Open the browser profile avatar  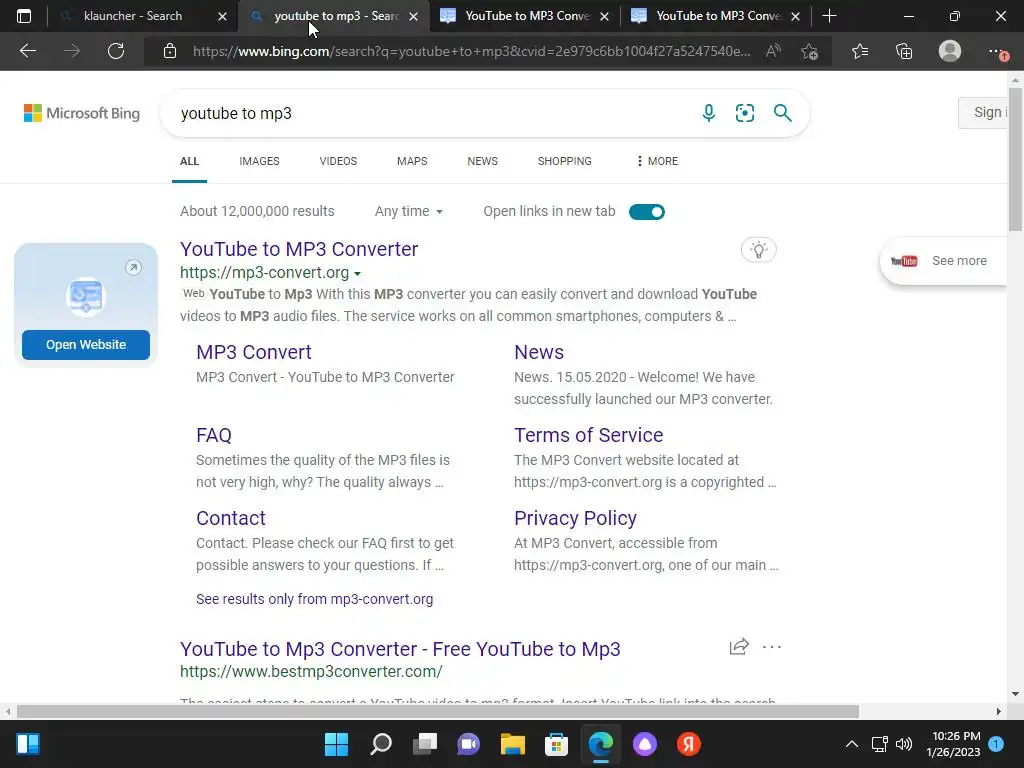[x=950, y=51]
